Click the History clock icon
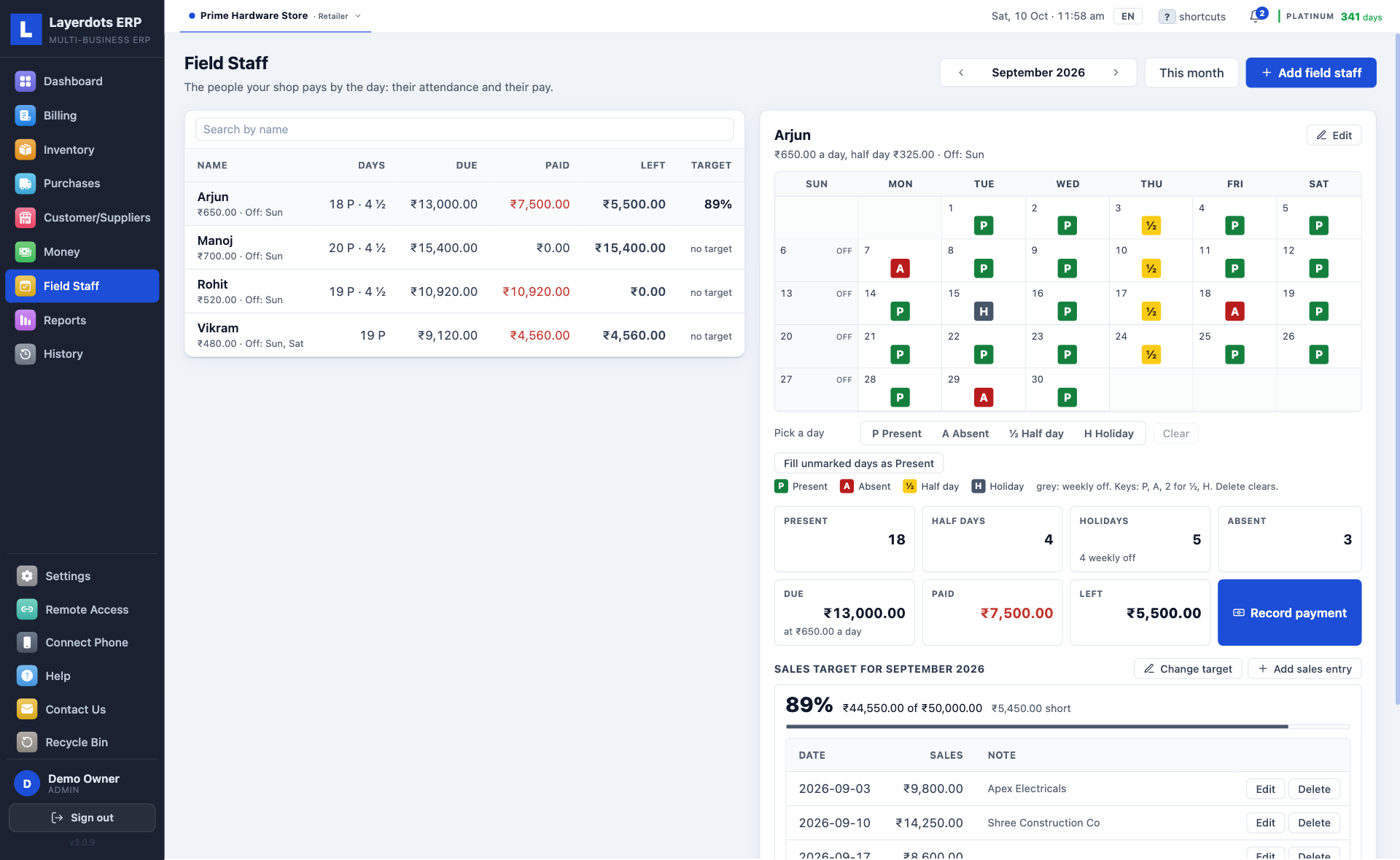1400x860 pixels. point(26,353)
